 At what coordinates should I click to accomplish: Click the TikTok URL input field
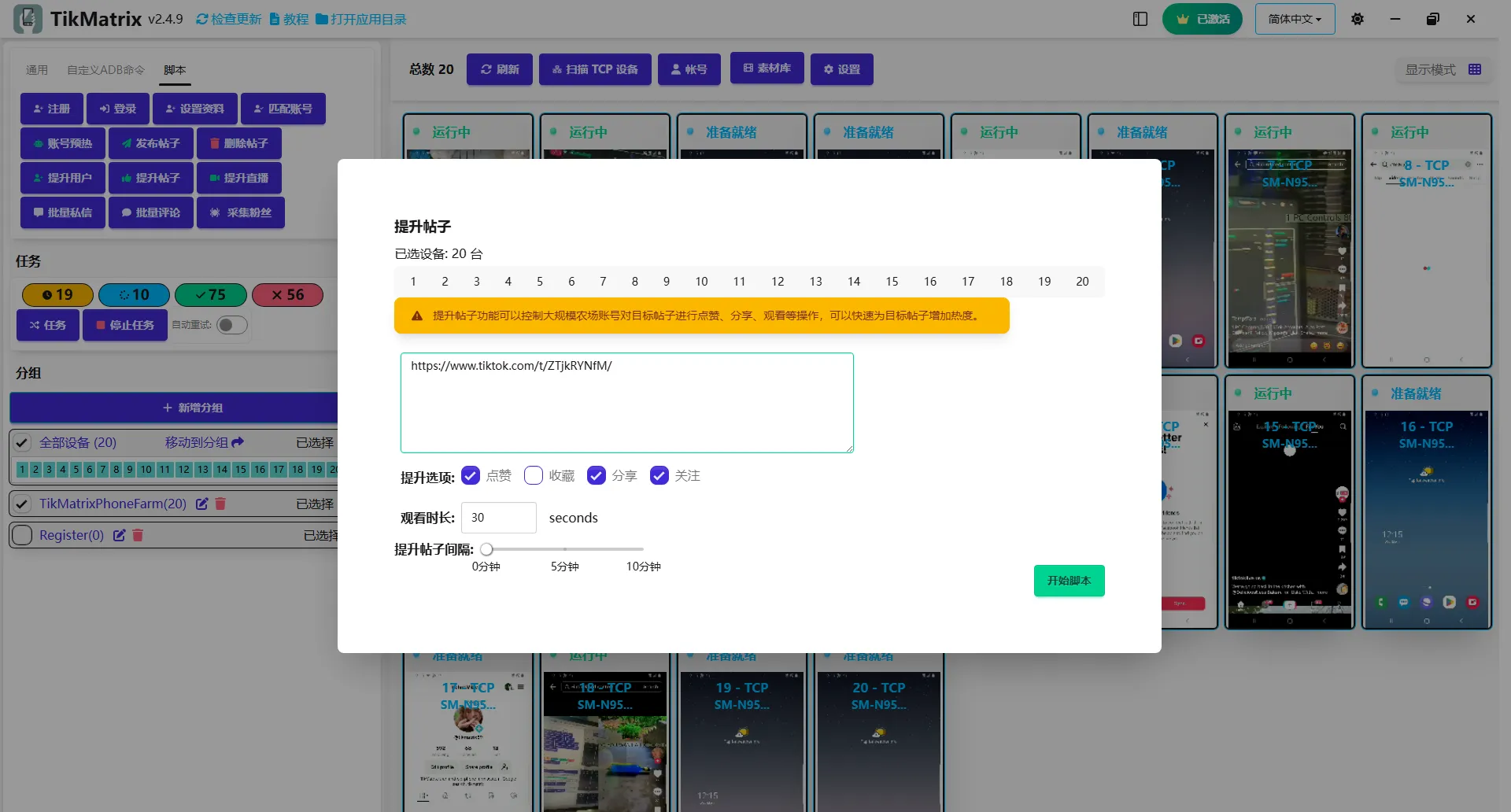click(x=626, y=402)
